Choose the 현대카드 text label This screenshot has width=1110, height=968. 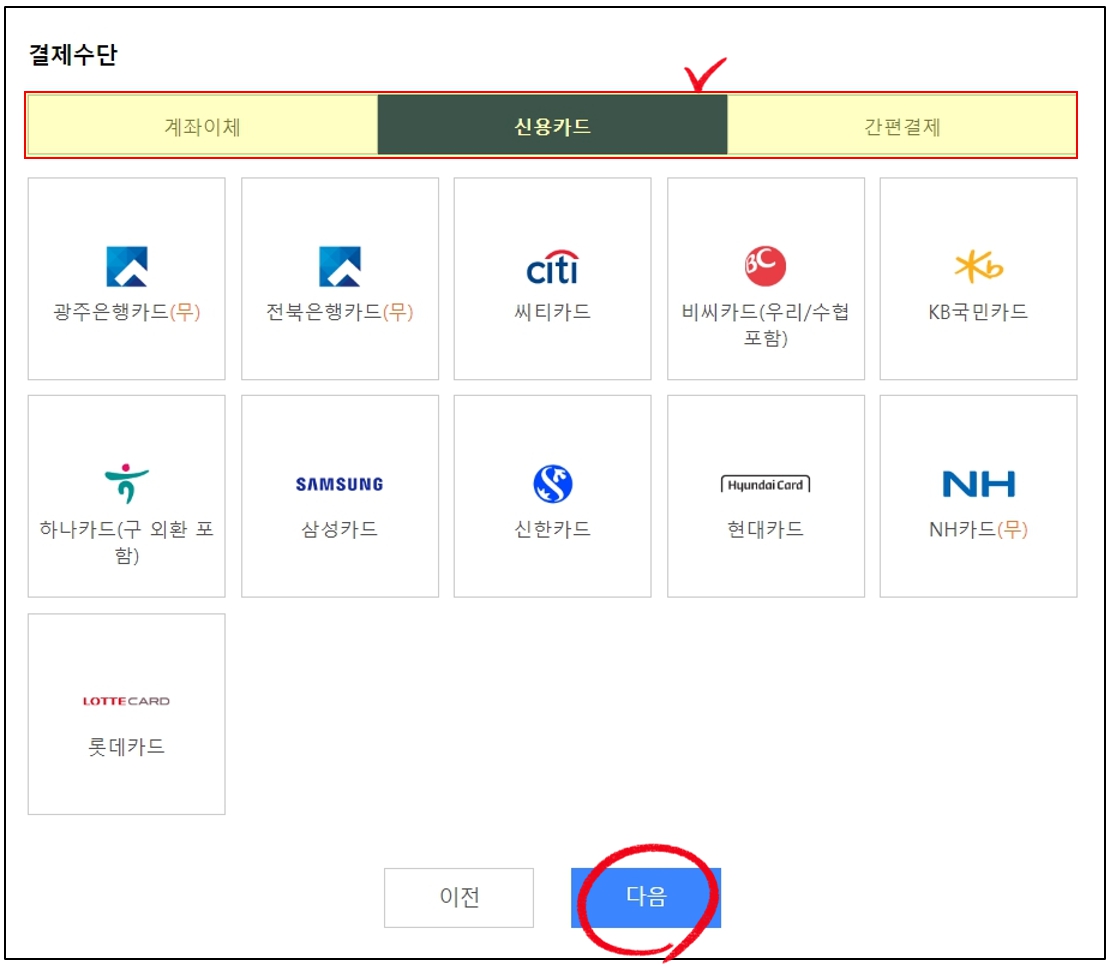pos(765,529)
